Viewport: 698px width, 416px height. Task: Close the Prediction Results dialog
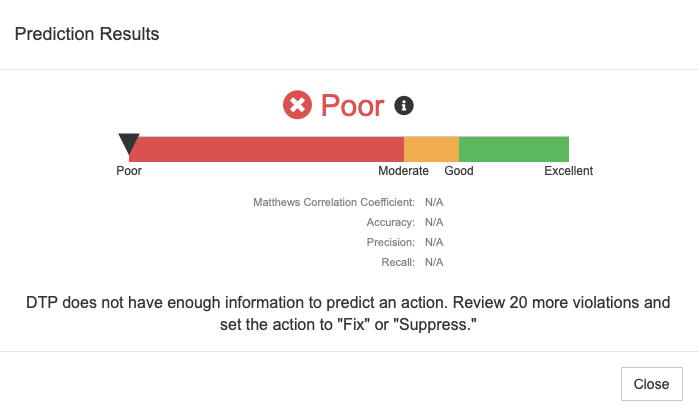(x=652, y=384)
